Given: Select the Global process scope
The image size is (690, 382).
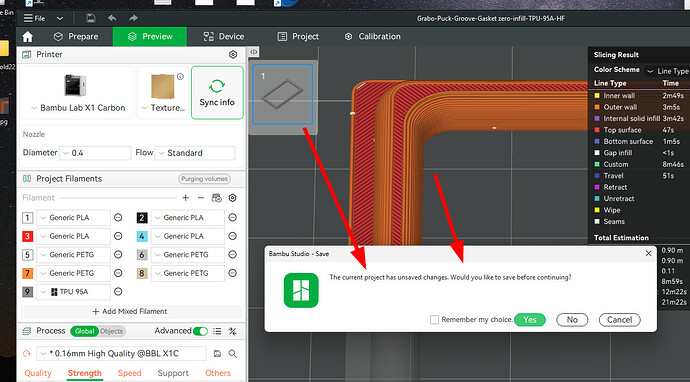Looking at the screenshot, I should [x=84, y=331].
